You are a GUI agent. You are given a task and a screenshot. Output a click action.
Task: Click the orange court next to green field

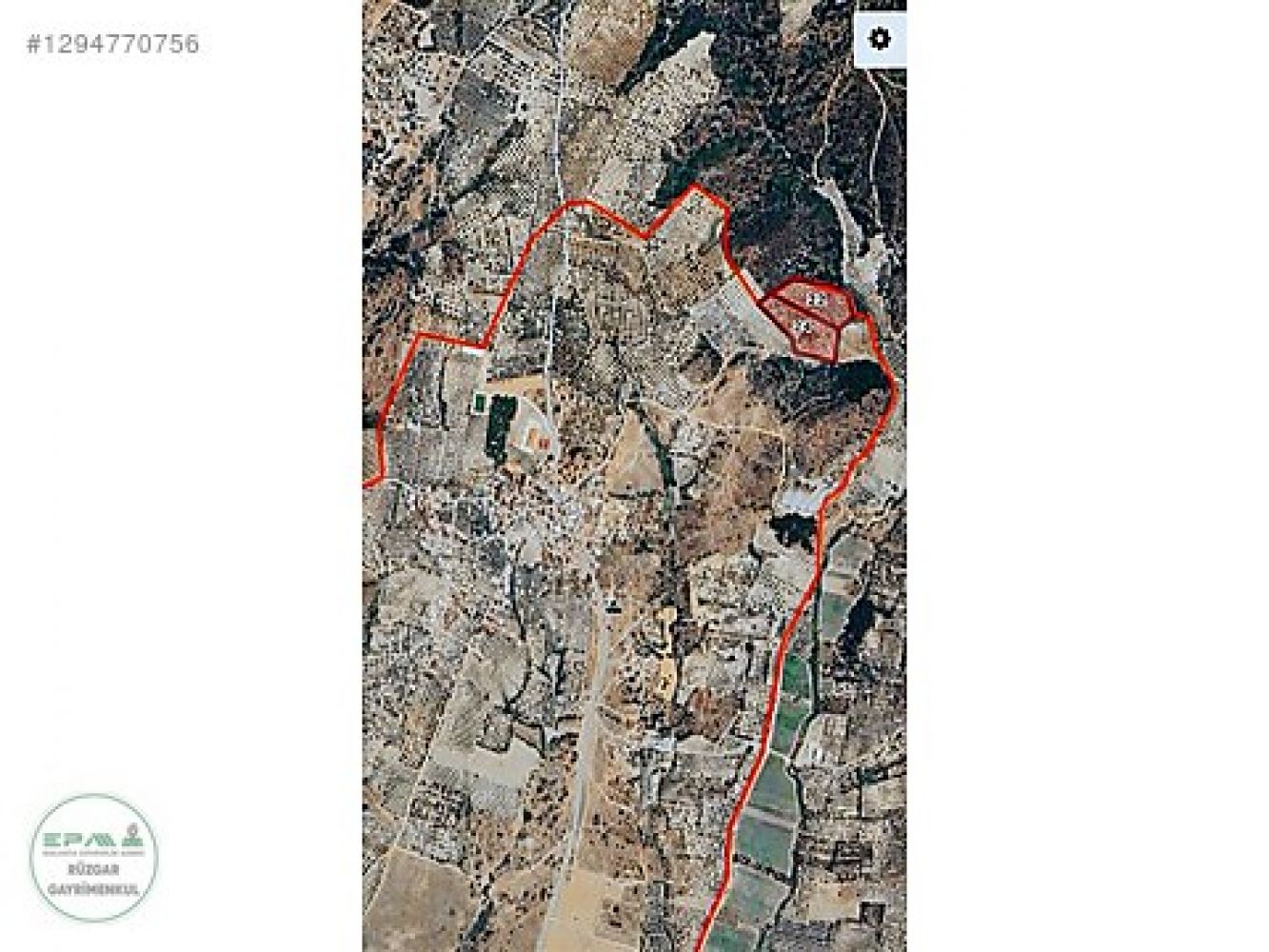click(x=537, y=438)
